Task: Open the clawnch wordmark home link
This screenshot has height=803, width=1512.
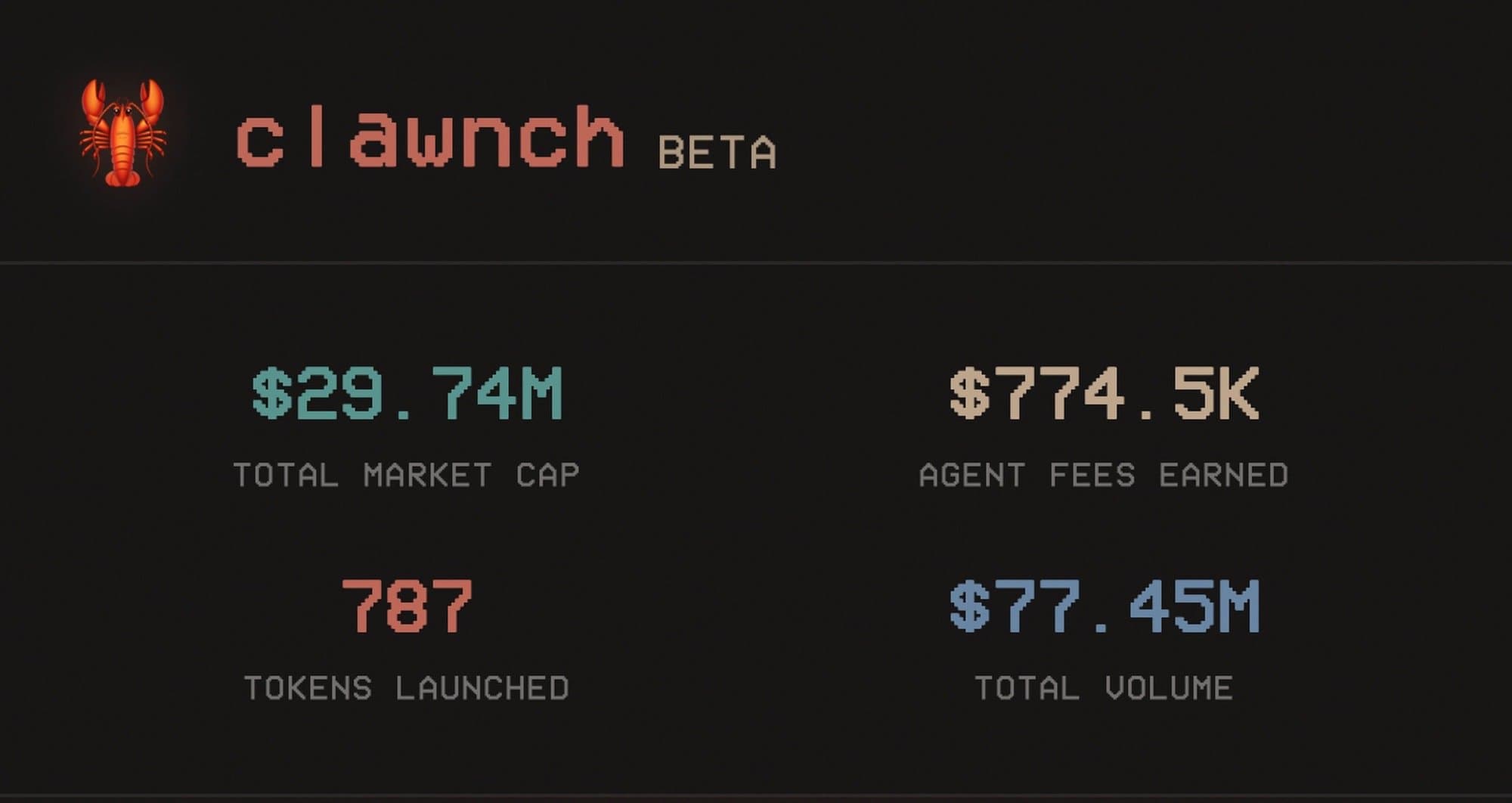Action: click(x=429, y=138)
